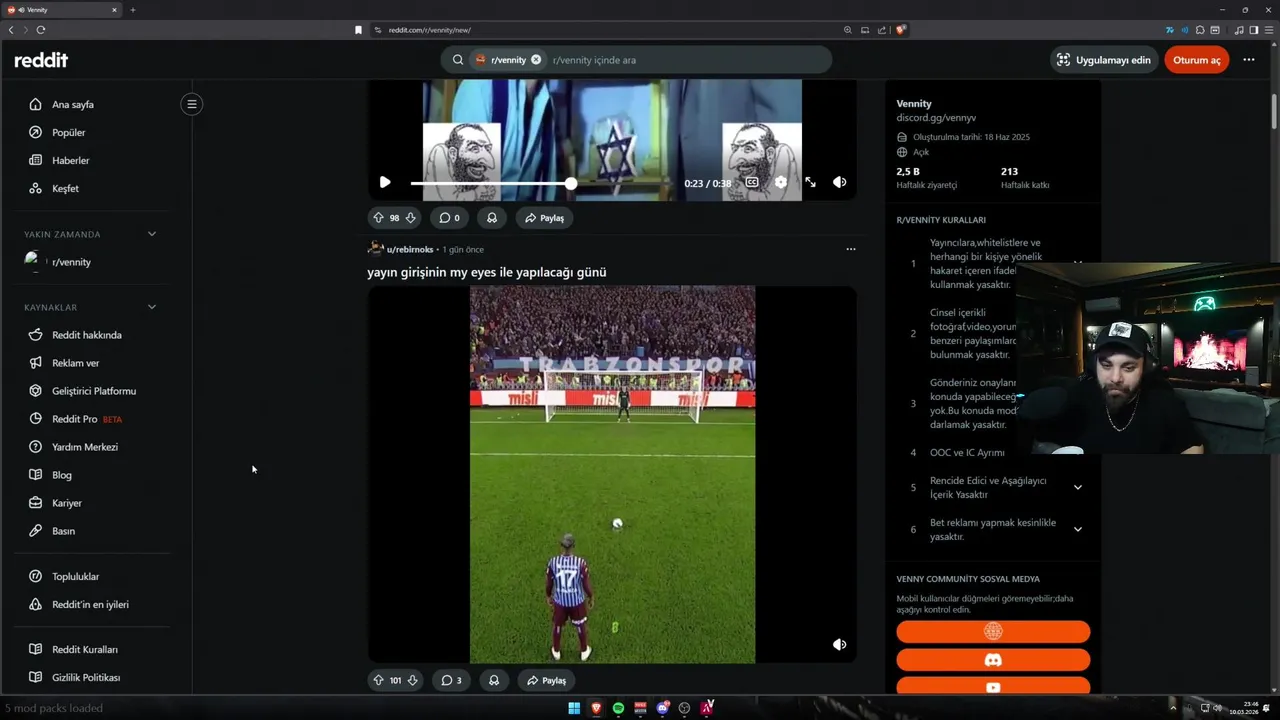Click the Trabzonspor penalty video thumbnail
Image resolution: width=1280 pixels, height=720 pixels.
[612, 474]
